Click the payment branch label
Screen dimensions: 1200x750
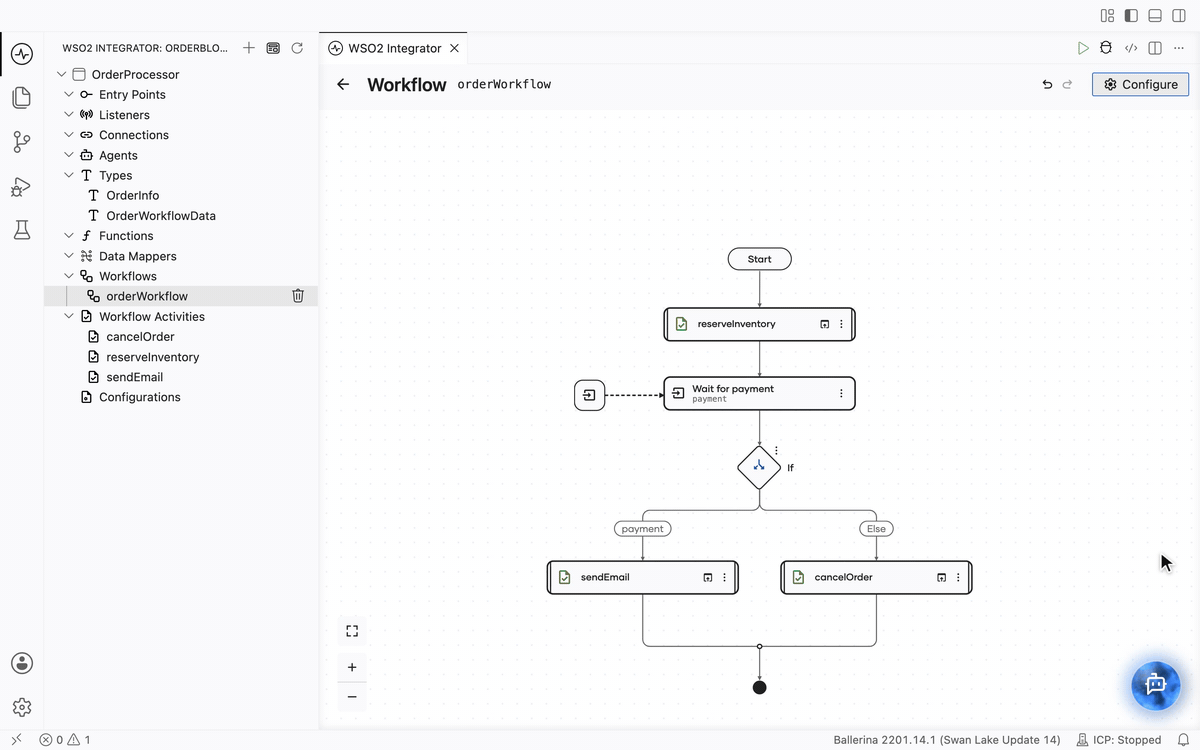click(x=642, y=528)
